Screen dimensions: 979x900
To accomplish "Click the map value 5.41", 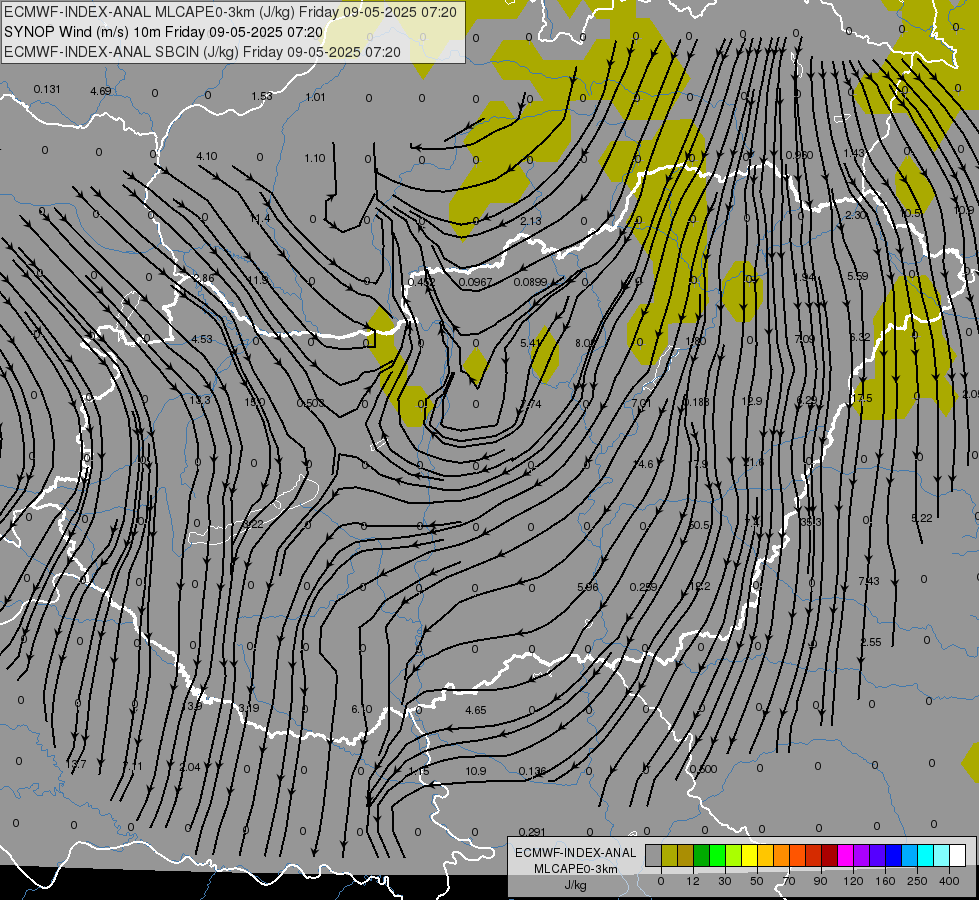I will [x=530, y=343].
